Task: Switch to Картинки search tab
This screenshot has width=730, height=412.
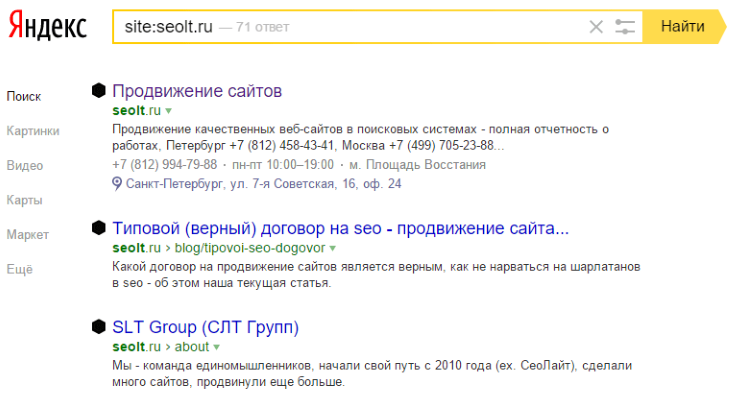Action: tap(33, 131)
